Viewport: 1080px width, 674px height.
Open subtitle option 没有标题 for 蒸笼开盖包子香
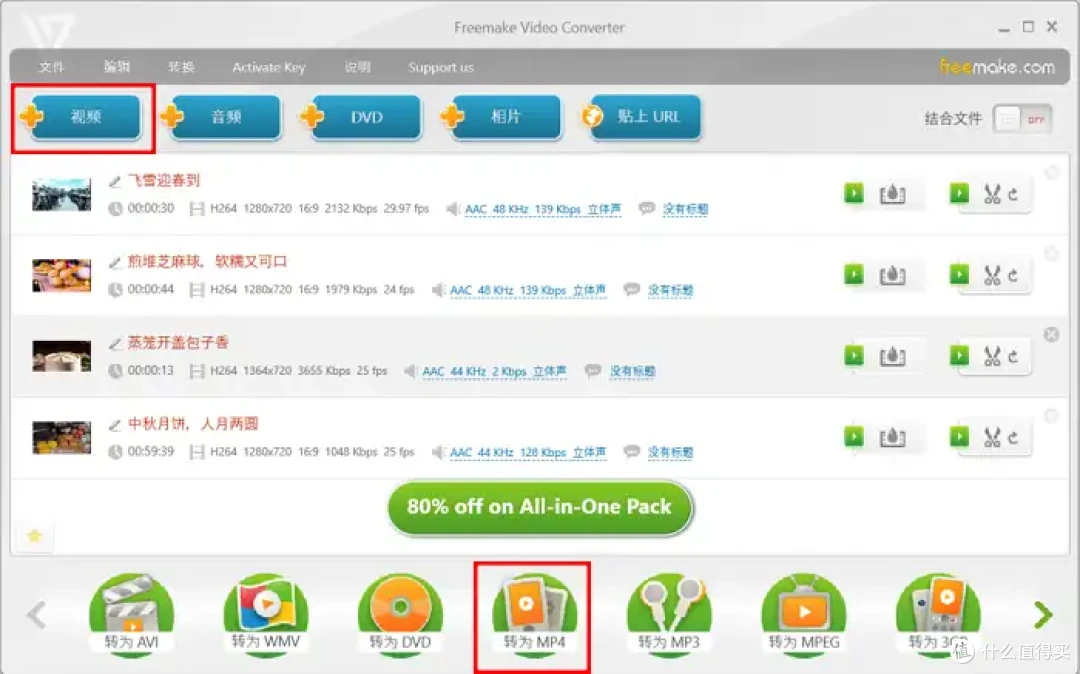[x=632, y=372]
